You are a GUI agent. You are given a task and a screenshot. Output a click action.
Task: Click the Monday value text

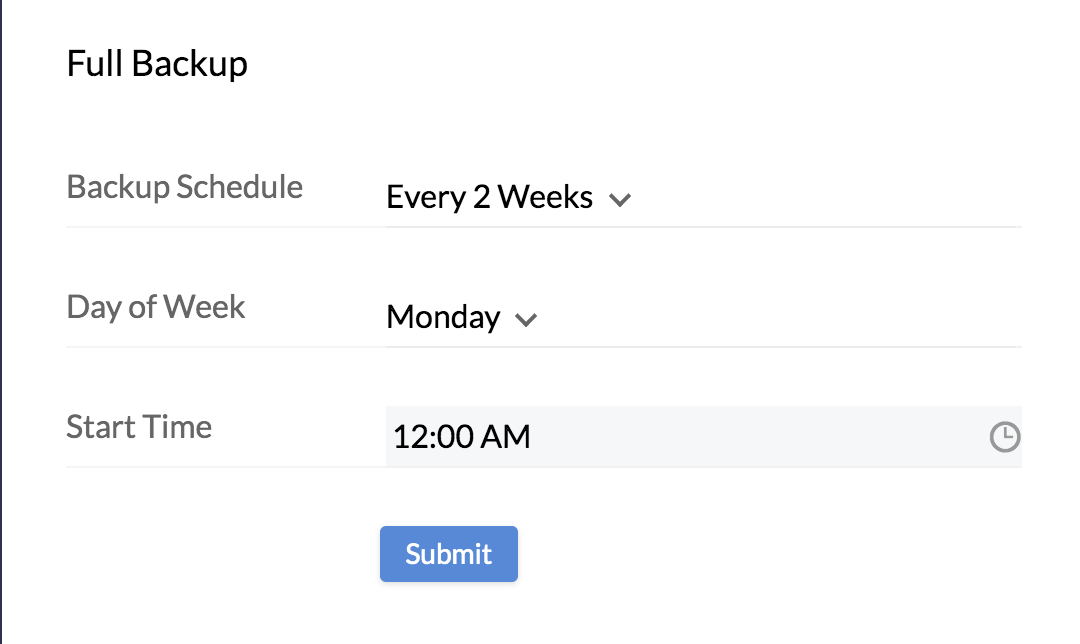pyautogui.click(x=443, y=318)
